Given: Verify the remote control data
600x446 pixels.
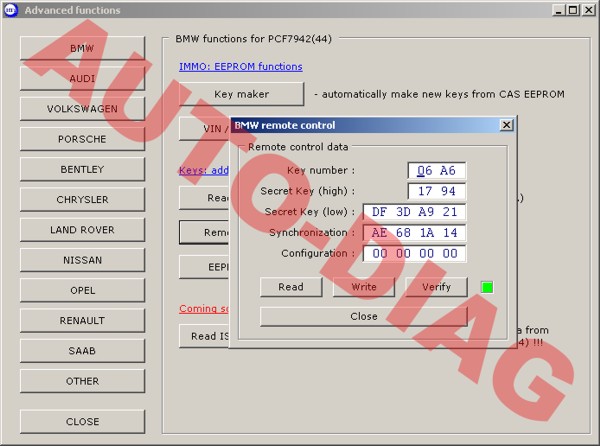Looking at the screenshot, I should click(x=436, y=287).
